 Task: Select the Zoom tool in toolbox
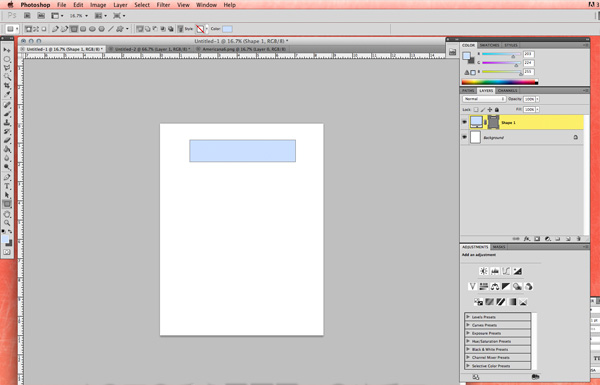click(7, 223)
